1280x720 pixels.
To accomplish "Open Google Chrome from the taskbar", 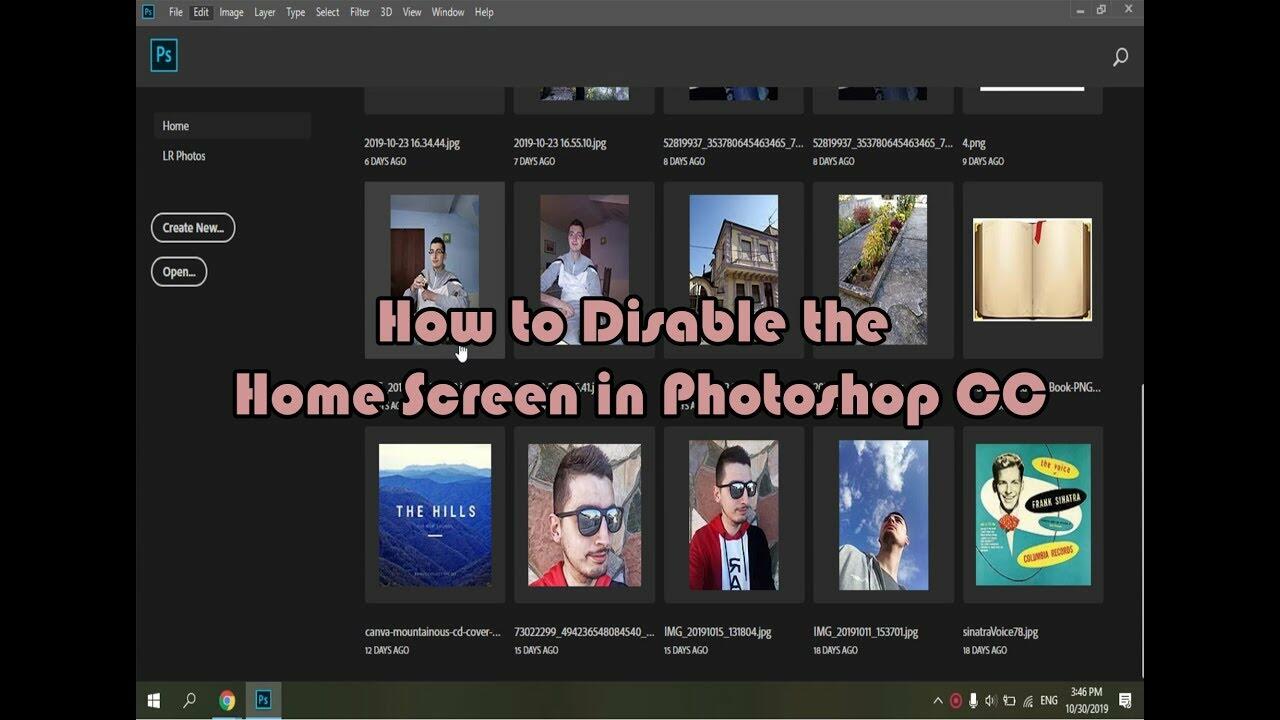I will click(227, 701).
